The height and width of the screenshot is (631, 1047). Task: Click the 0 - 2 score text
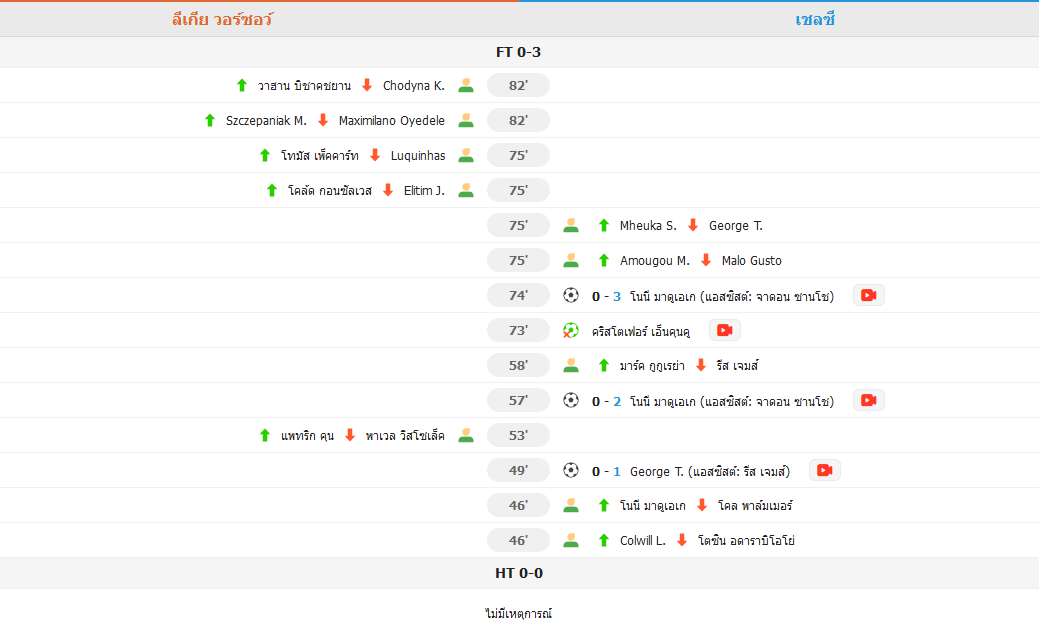coord(606,401)
